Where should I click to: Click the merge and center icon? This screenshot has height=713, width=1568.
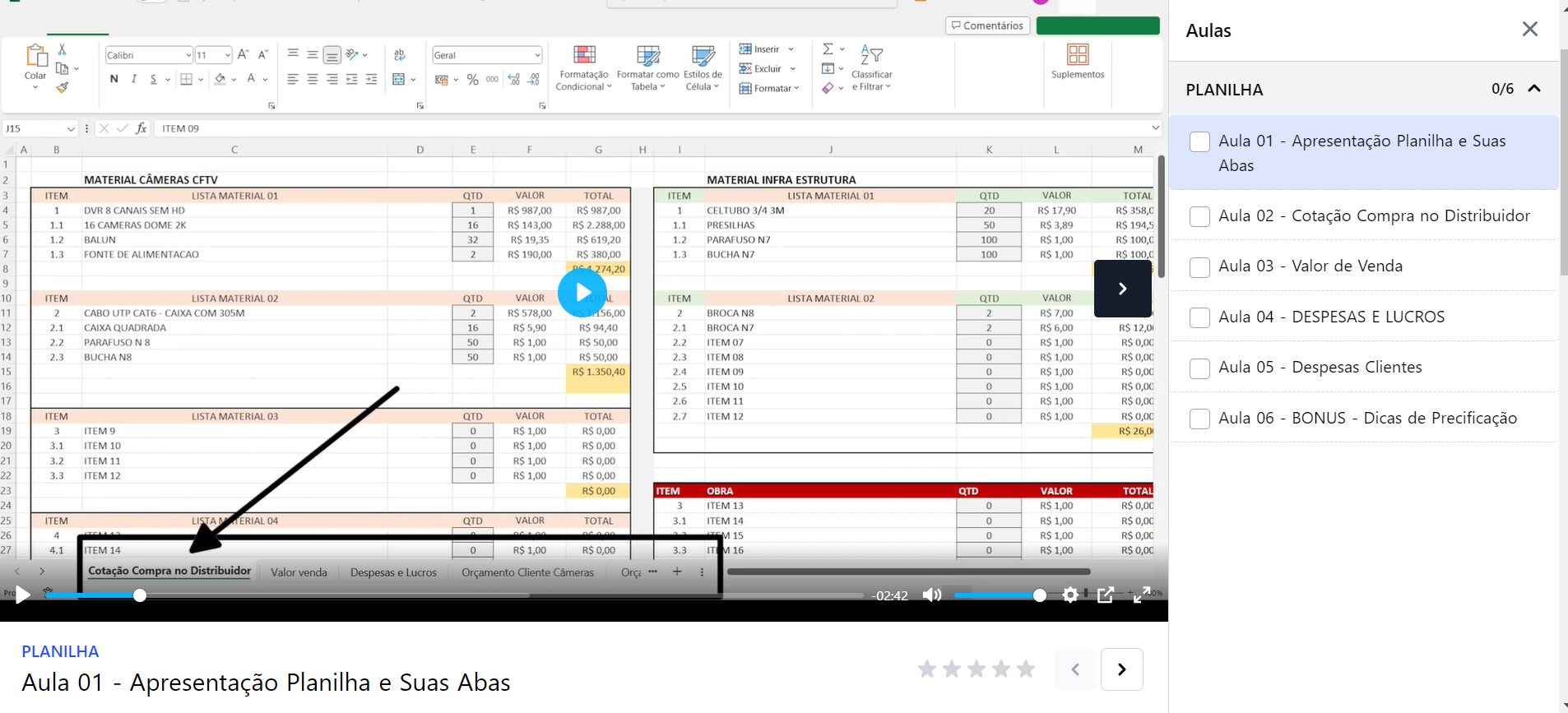point(399,79)
